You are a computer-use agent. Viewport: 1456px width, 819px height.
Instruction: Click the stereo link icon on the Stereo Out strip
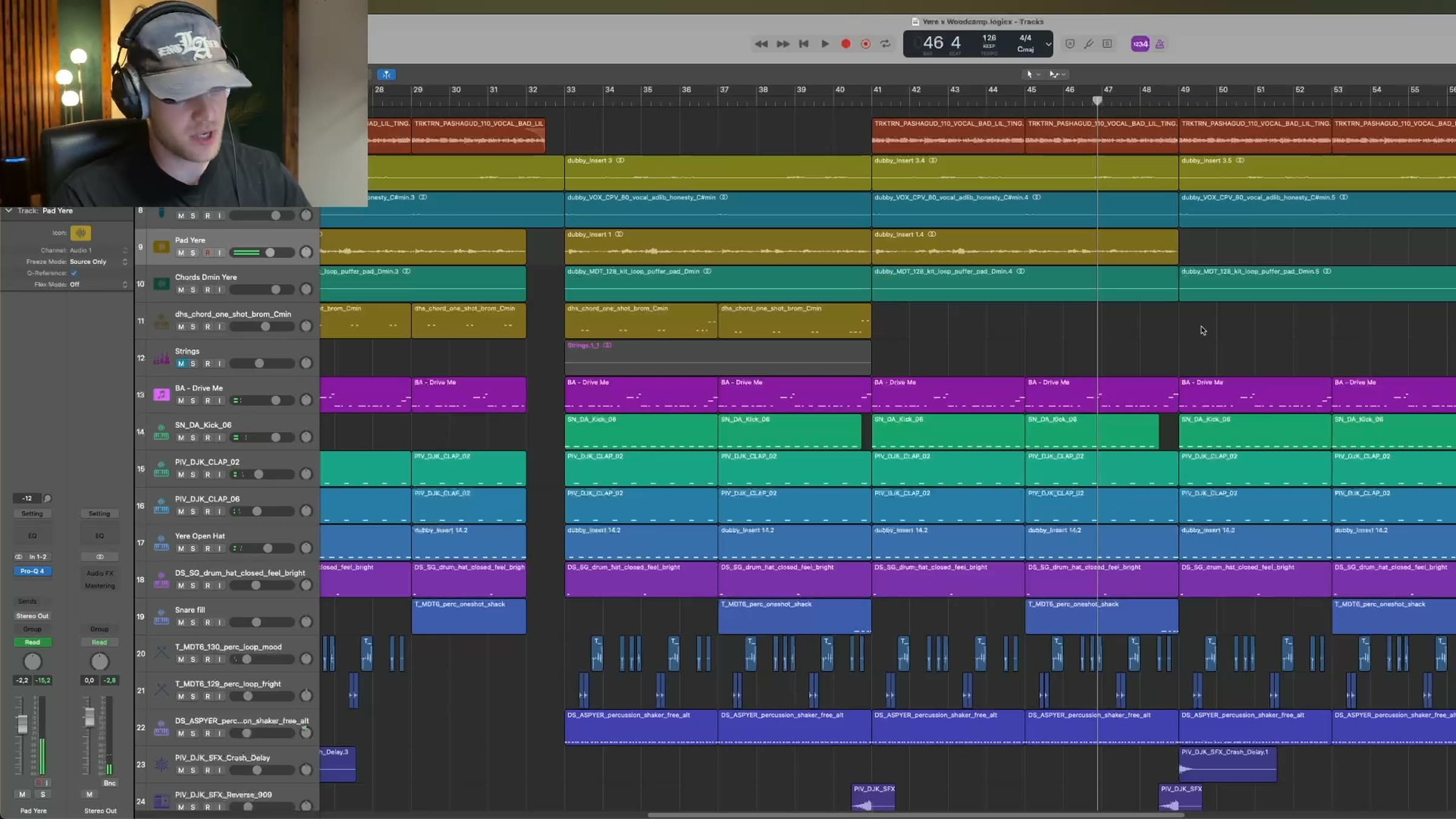pyautogui.click(x=99, y=557)
